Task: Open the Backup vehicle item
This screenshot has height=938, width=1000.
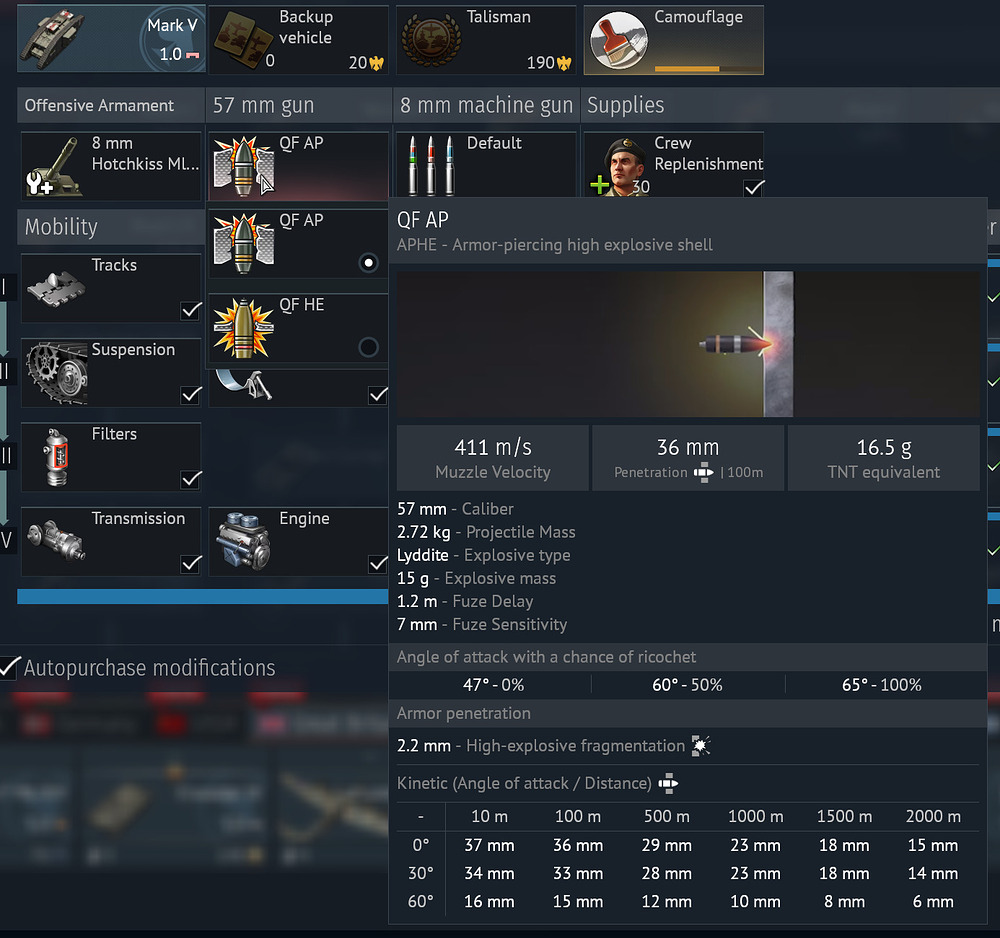Action: [244, 40]
